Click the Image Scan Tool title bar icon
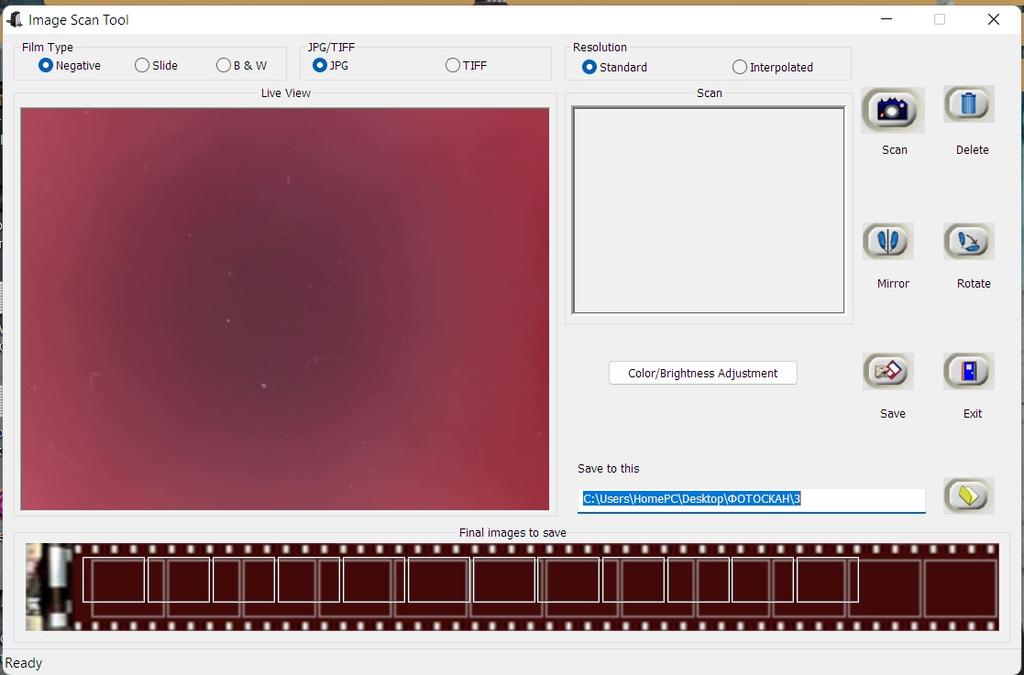The height and width of the screenshot is (675, 1024). coord(14,19)
